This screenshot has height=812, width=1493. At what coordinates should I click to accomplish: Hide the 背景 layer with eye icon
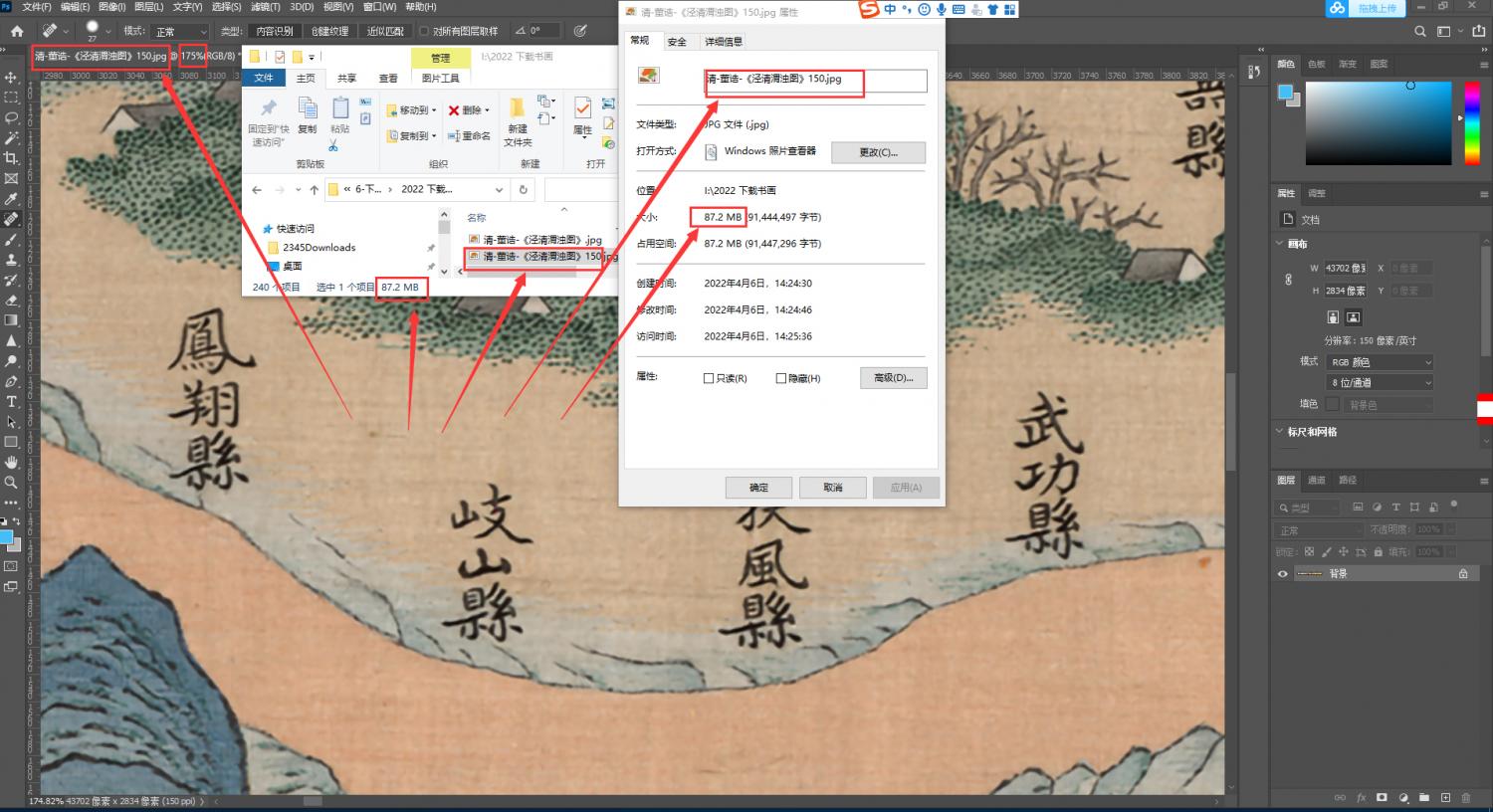1282,574
